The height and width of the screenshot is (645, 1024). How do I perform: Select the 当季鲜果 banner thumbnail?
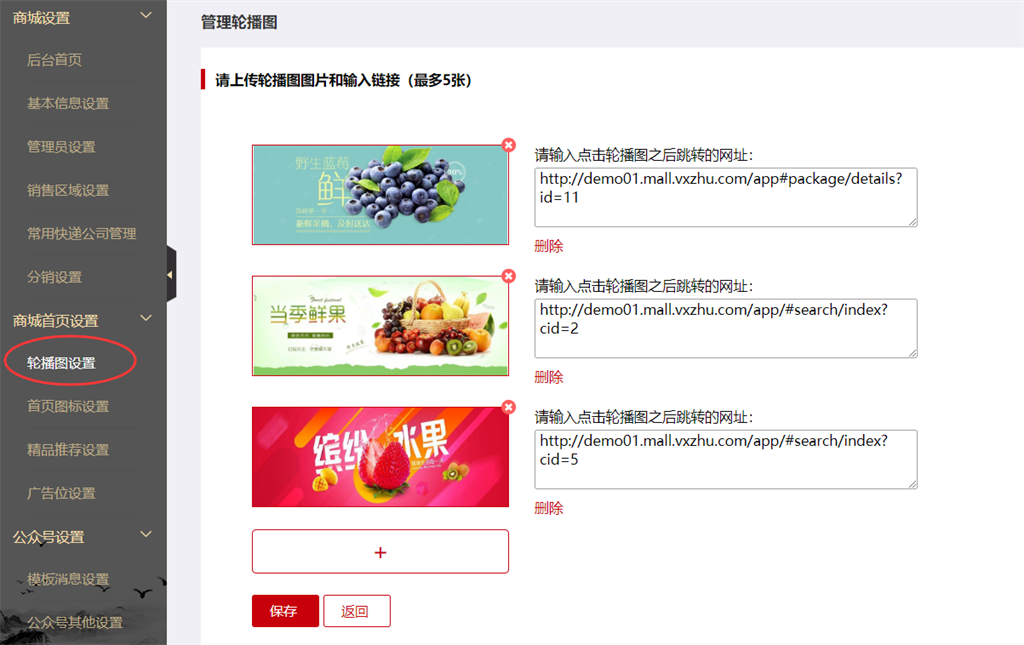(380, 326)
